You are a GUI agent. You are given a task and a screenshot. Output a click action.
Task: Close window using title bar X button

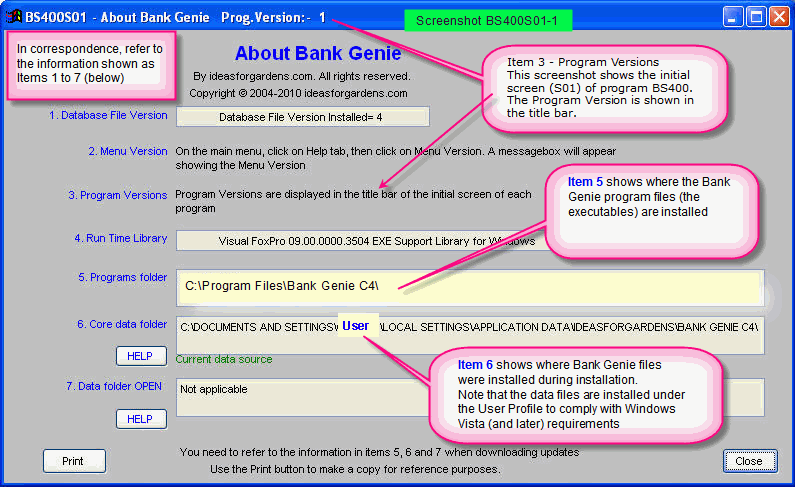779,17
